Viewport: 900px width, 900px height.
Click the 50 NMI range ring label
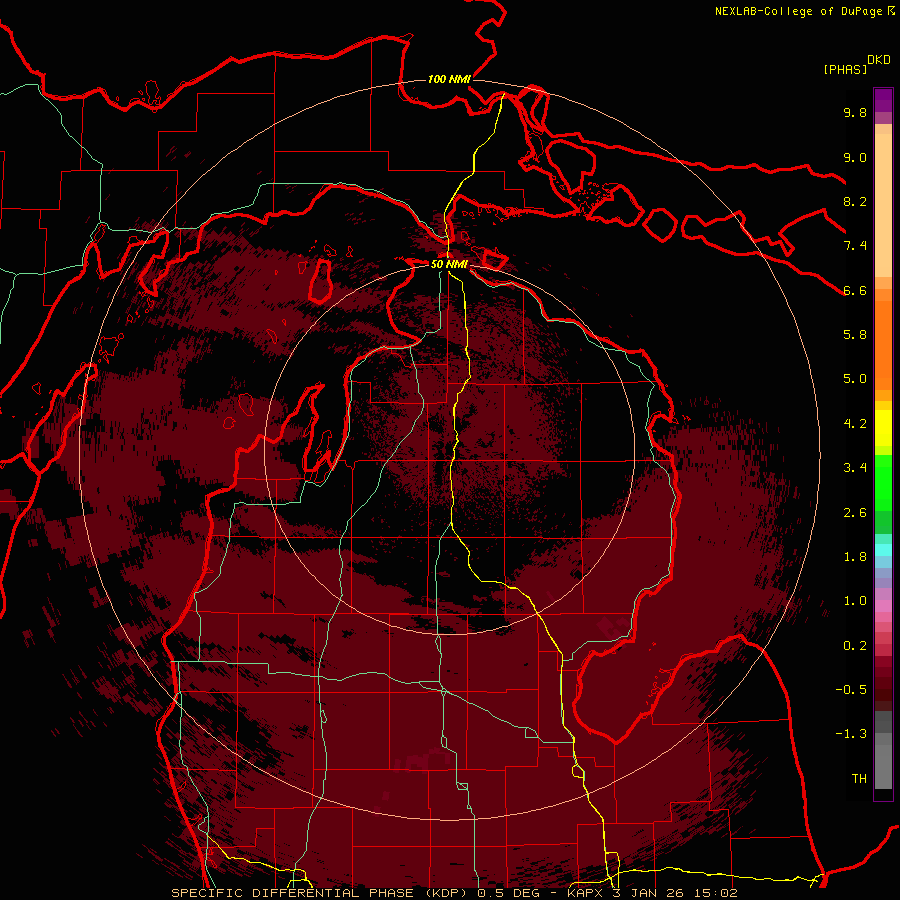pyautogui.click(x=449, y=264)
